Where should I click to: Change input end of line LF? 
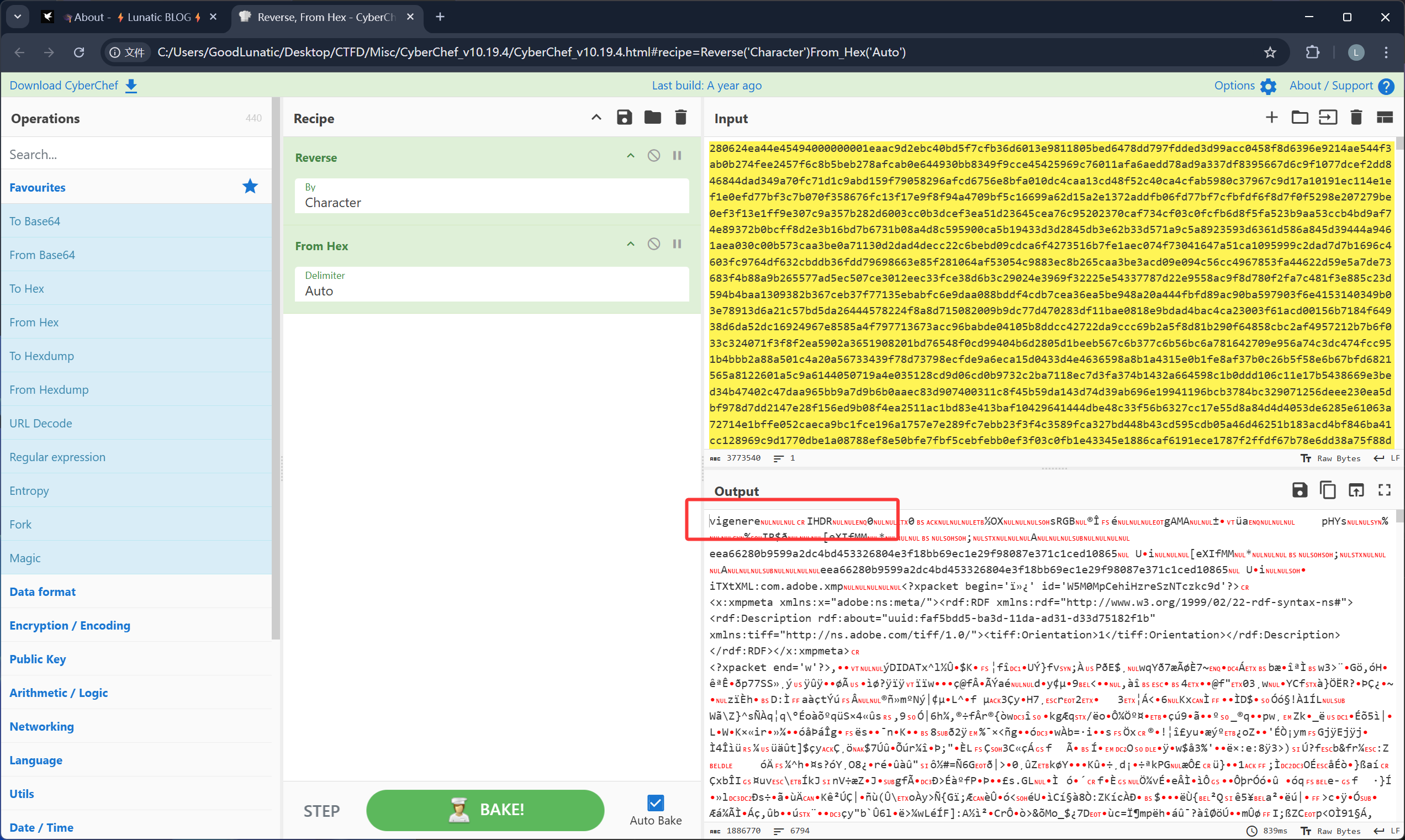tap(1387, 458)
